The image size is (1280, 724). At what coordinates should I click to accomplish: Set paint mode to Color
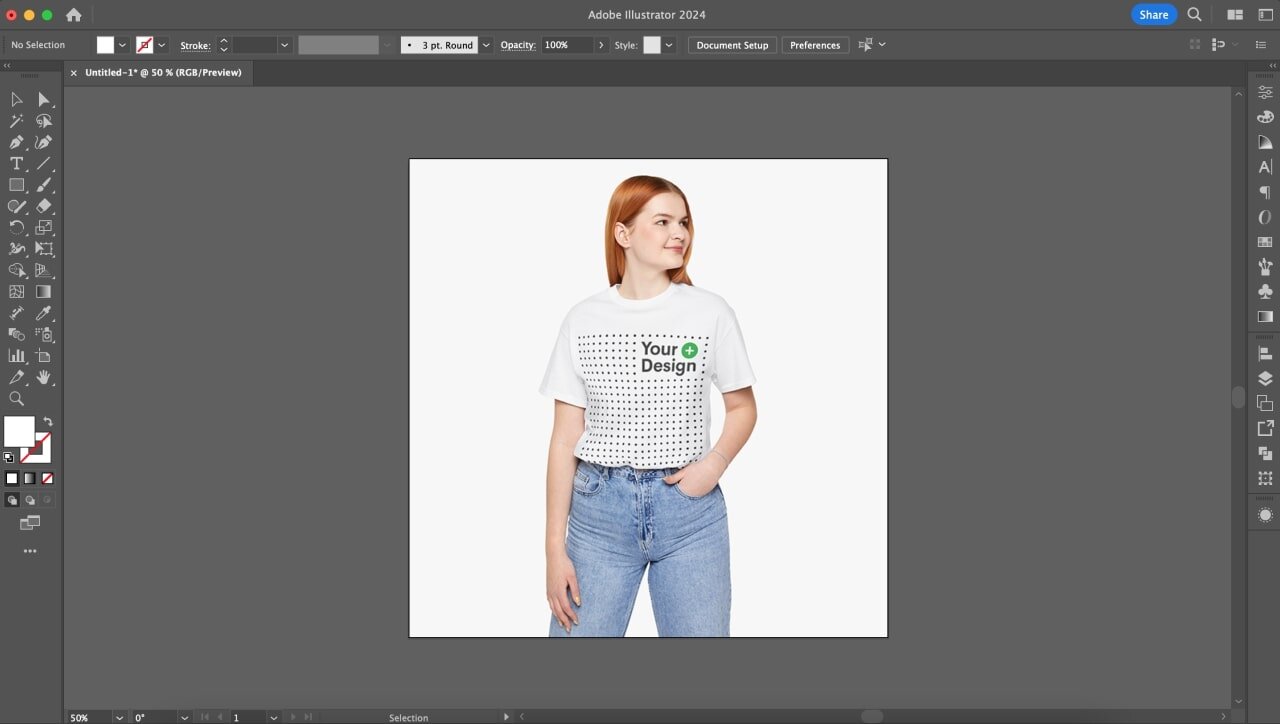point(12,479)
